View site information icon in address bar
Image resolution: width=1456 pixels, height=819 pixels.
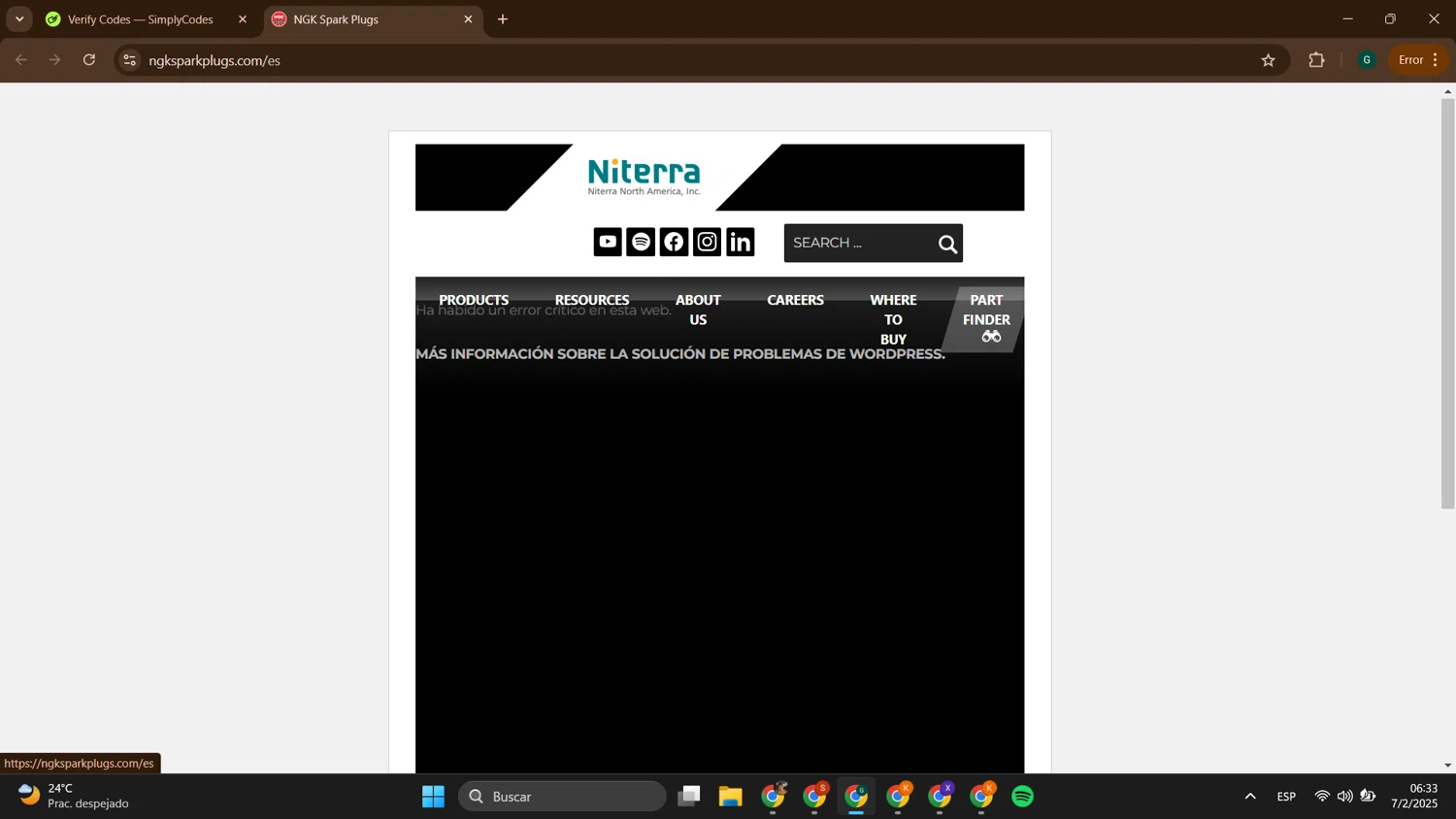129,60
